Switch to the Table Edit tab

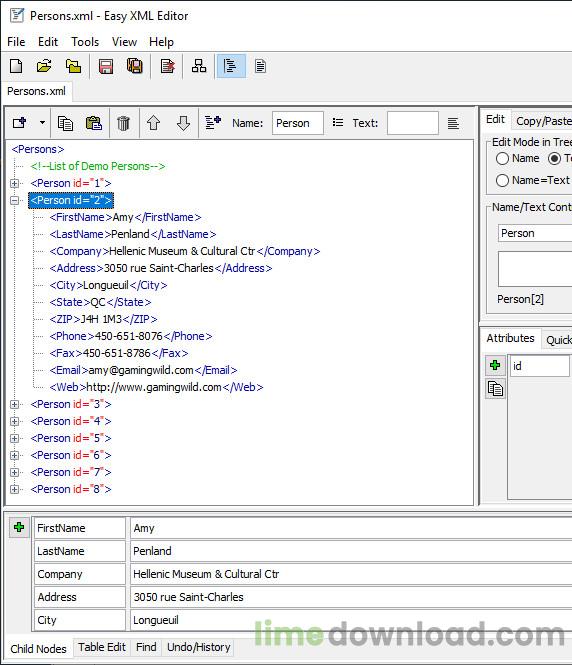coord(102,647)
